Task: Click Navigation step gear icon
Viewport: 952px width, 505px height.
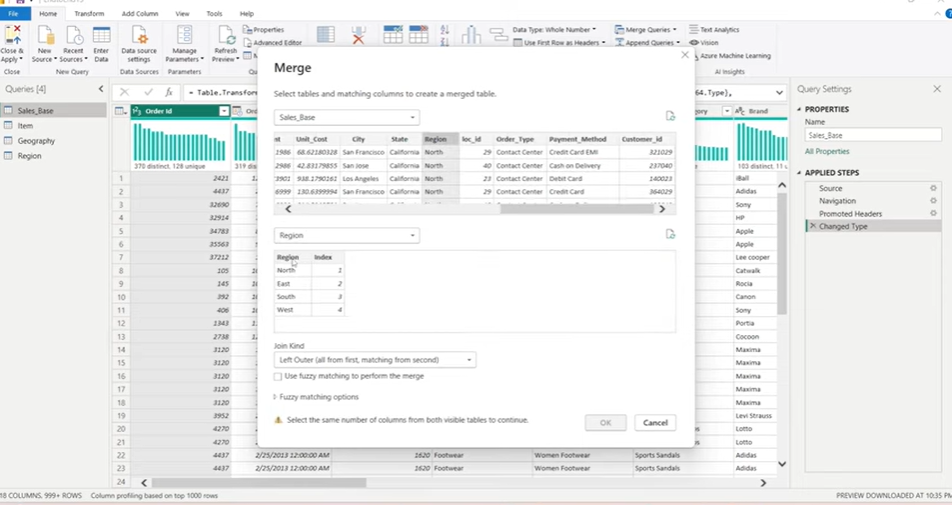Action: [933, 200]
